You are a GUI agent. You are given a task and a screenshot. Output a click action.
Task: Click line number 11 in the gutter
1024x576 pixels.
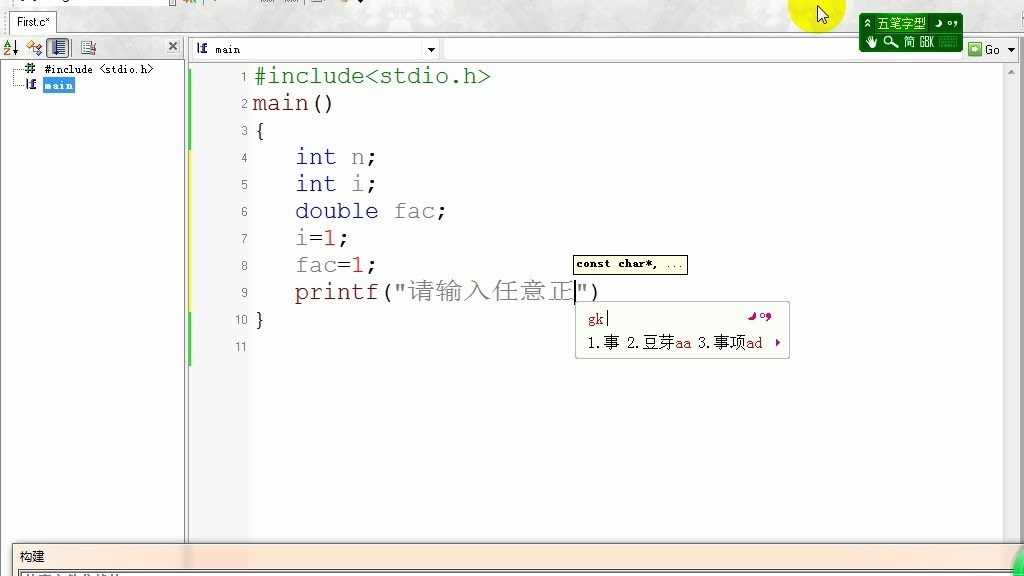(241, 347)
